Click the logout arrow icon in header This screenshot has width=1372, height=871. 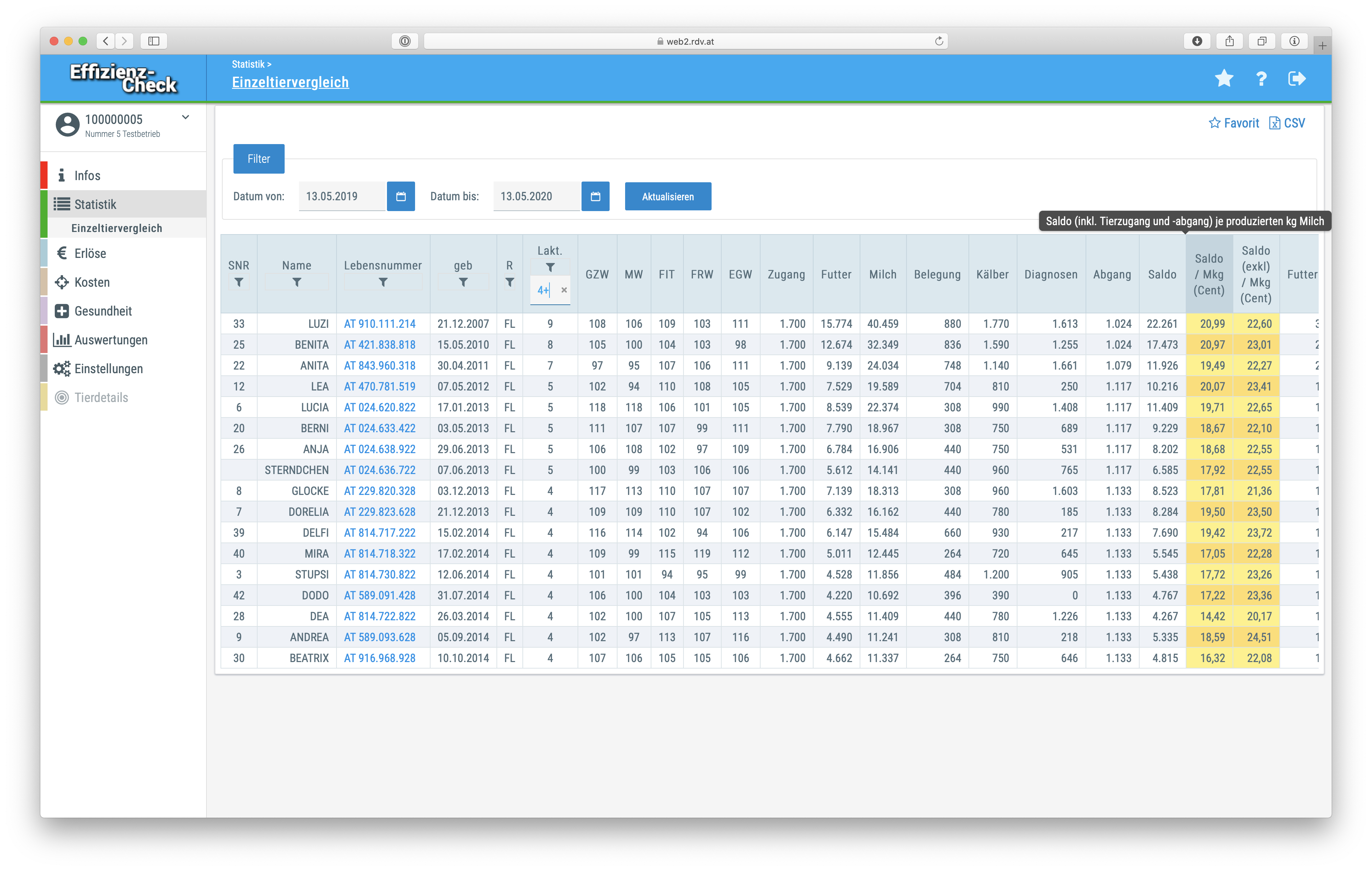pos(1296,79)
